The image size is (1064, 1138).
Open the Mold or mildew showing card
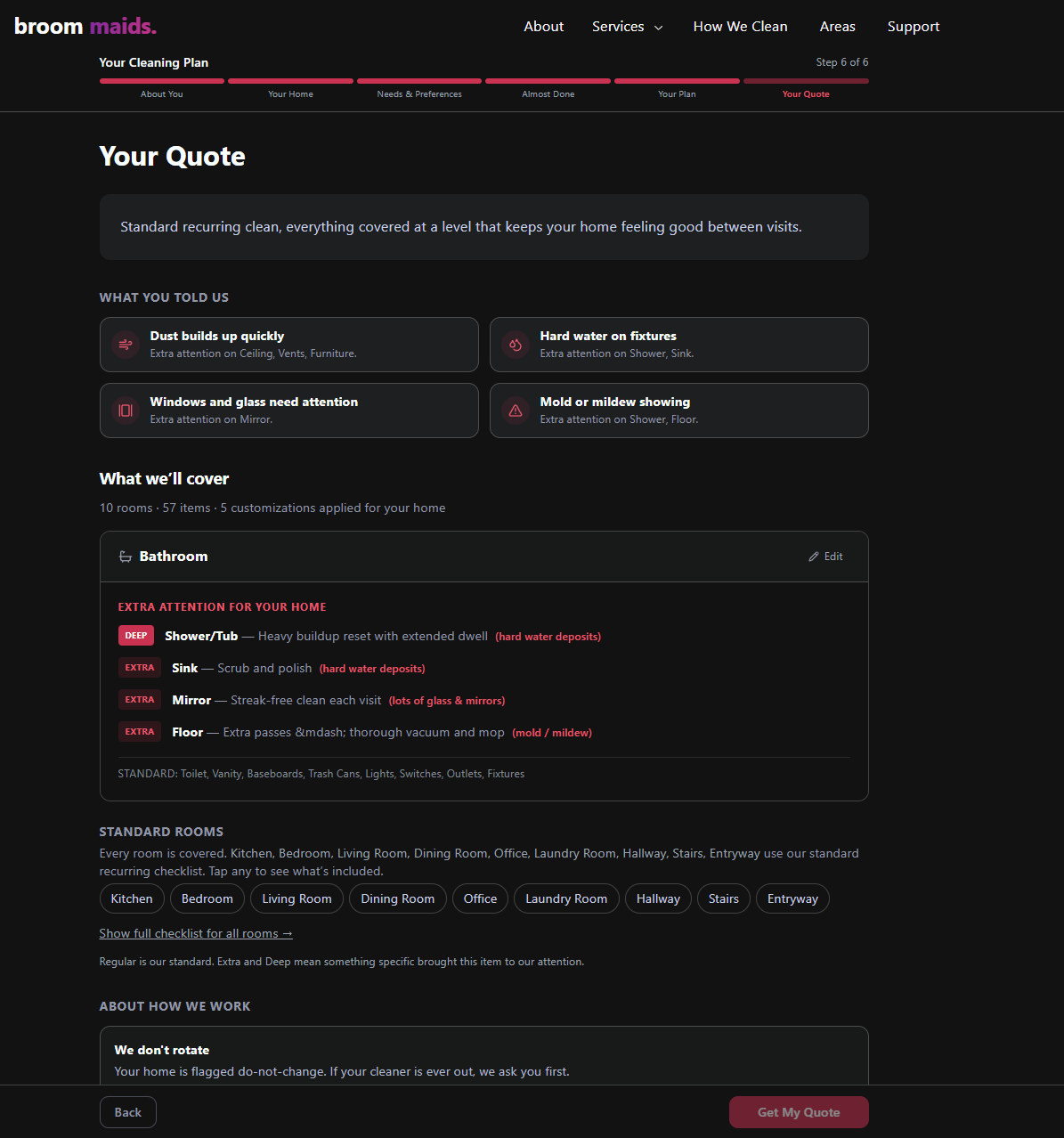(679, 410)
